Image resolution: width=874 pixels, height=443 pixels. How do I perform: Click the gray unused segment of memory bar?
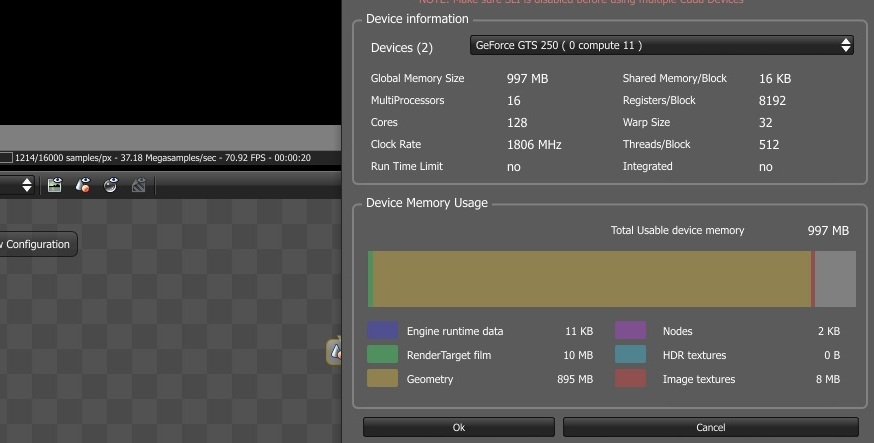point(836,279)
